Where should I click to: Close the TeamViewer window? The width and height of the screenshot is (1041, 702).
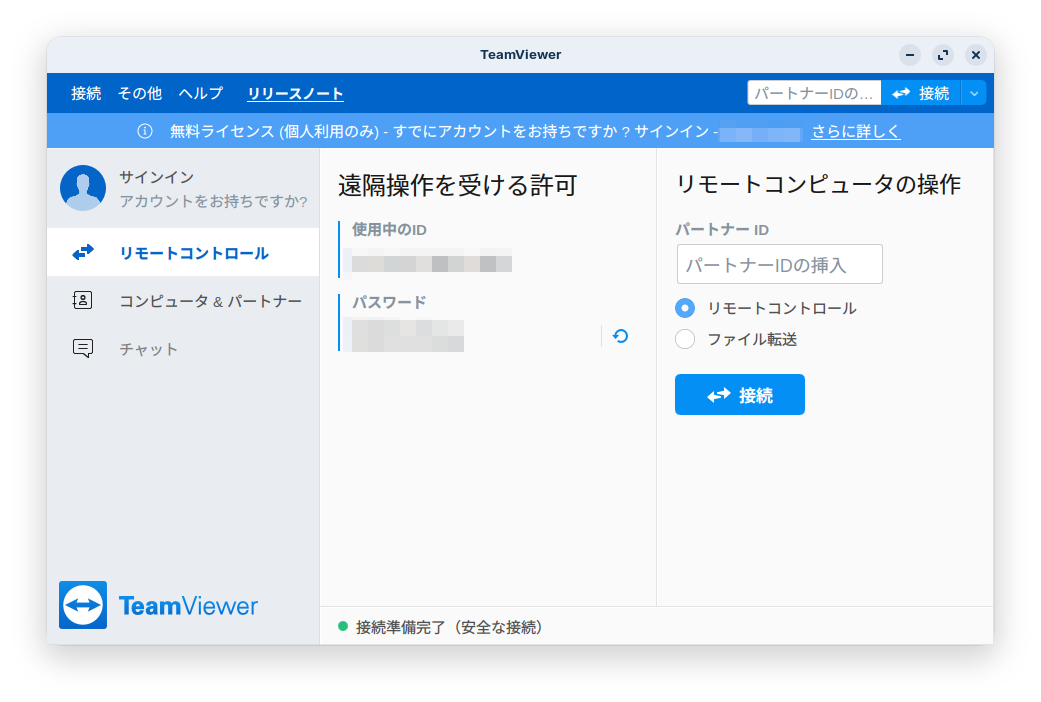point(975,55)
